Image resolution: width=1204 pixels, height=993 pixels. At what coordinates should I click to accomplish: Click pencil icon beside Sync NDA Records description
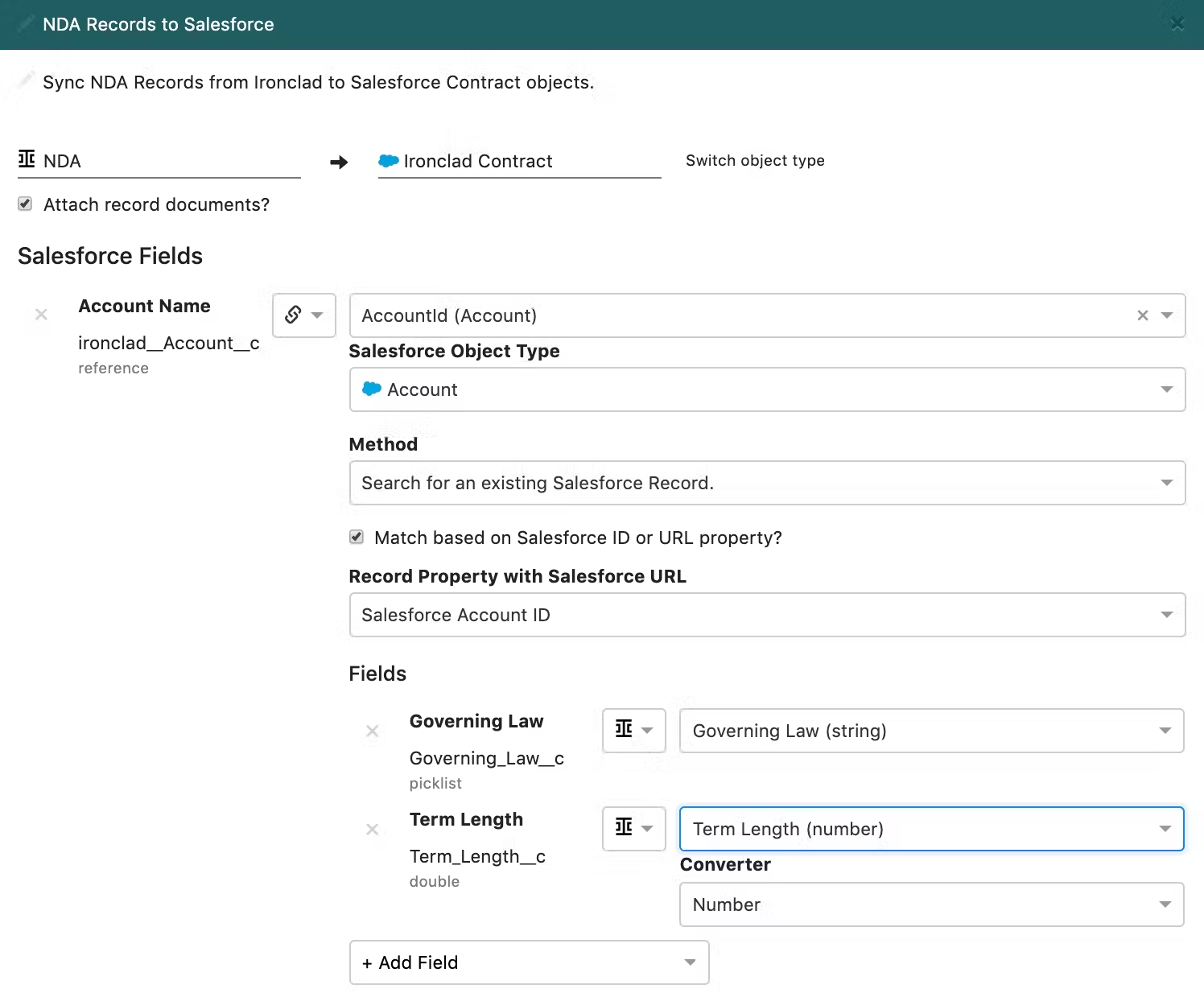coord(26,80)
